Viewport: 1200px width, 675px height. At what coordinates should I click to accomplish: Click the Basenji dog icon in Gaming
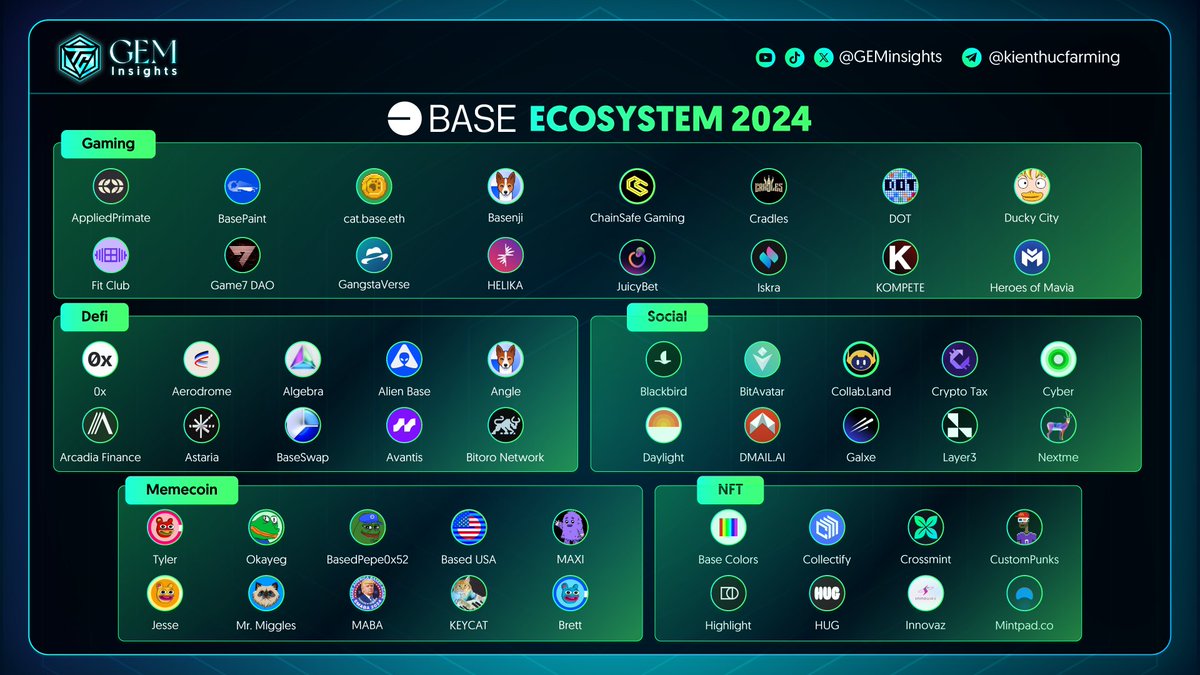505,186
